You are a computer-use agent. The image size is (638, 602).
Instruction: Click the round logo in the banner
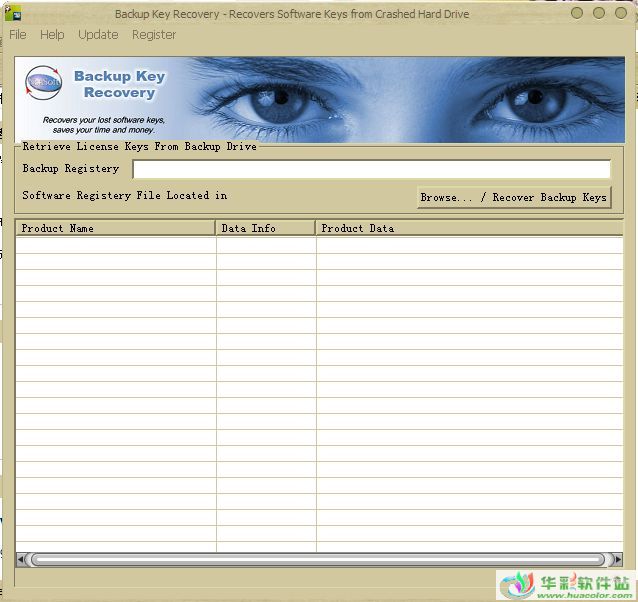click(43, 83)
